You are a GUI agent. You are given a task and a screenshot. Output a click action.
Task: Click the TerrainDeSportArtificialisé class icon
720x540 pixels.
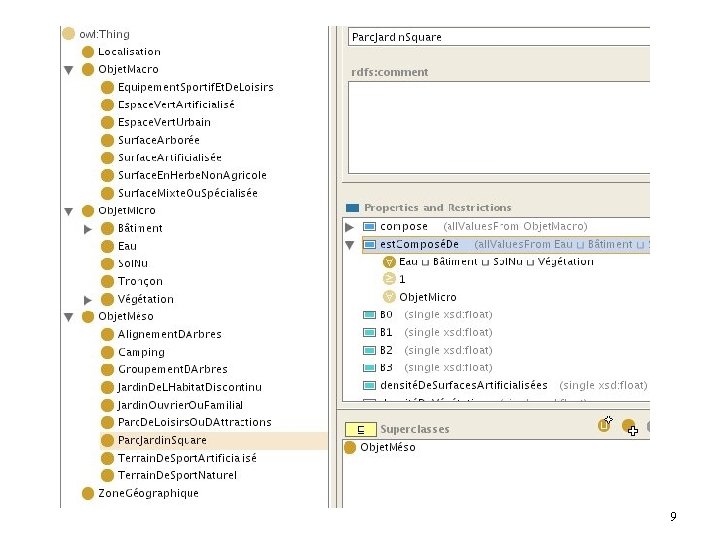pyautogui.click(x=107, y=458)
